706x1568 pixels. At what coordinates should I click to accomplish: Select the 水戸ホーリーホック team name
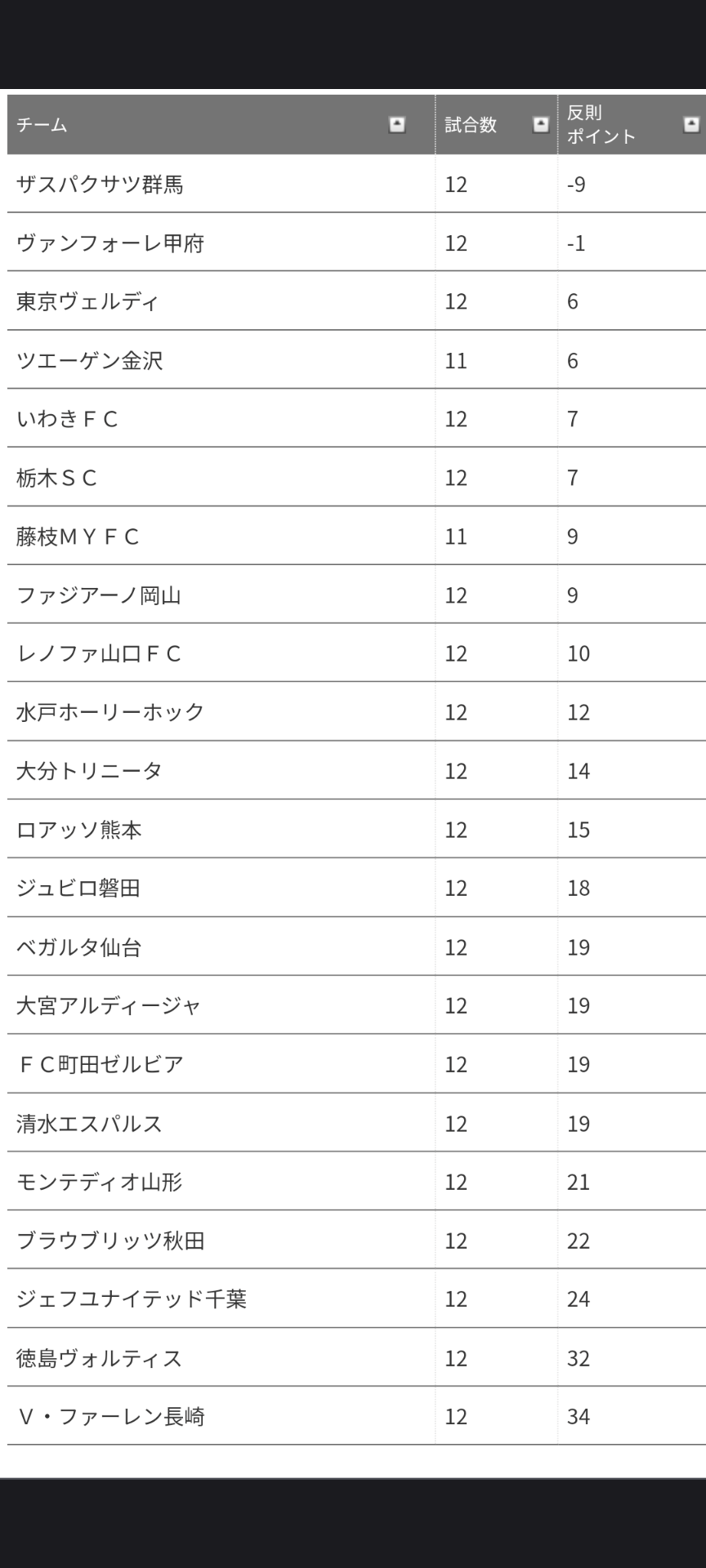[x=110, y=712]
